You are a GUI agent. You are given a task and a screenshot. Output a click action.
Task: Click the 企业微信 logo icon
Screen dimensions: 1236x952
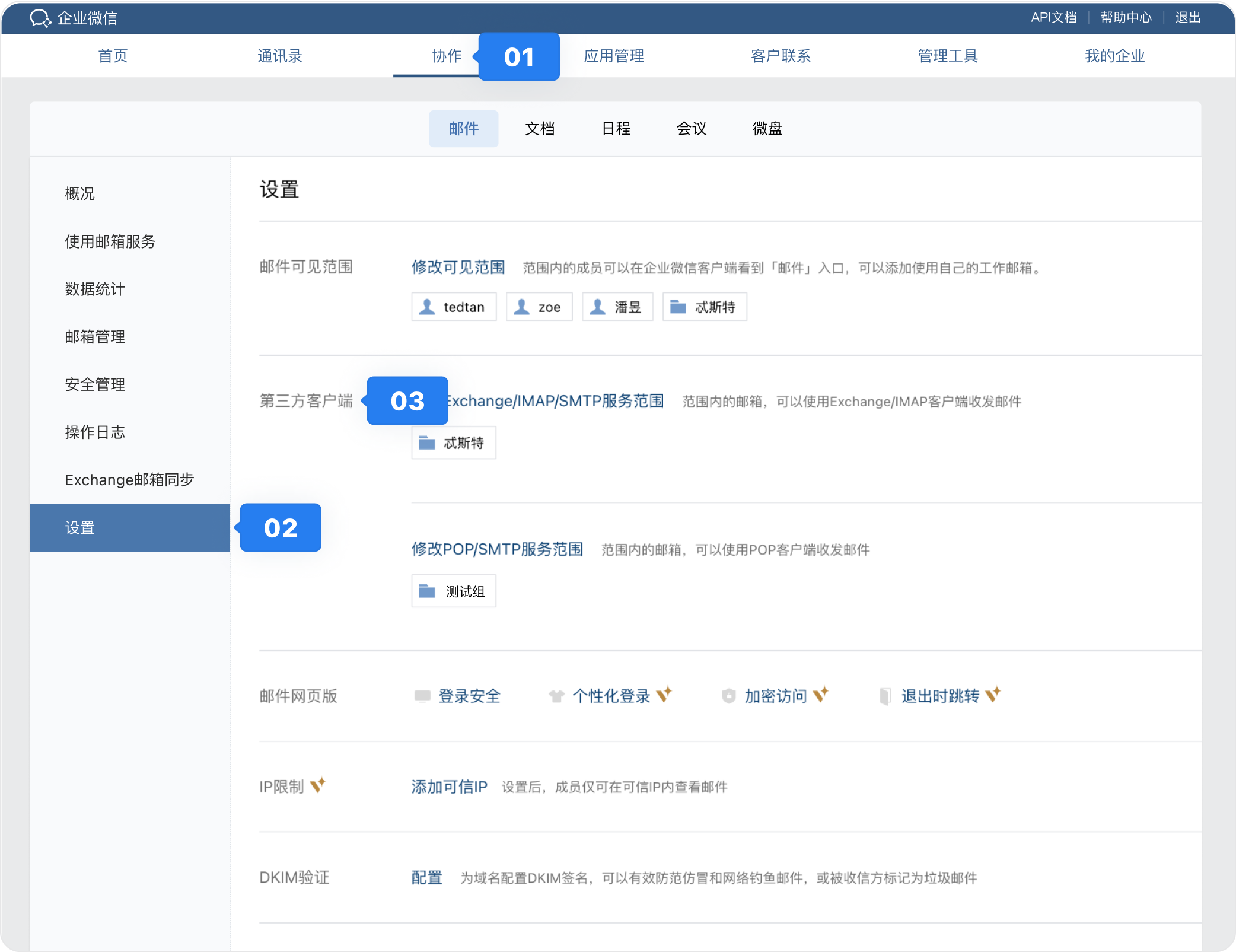40,18
